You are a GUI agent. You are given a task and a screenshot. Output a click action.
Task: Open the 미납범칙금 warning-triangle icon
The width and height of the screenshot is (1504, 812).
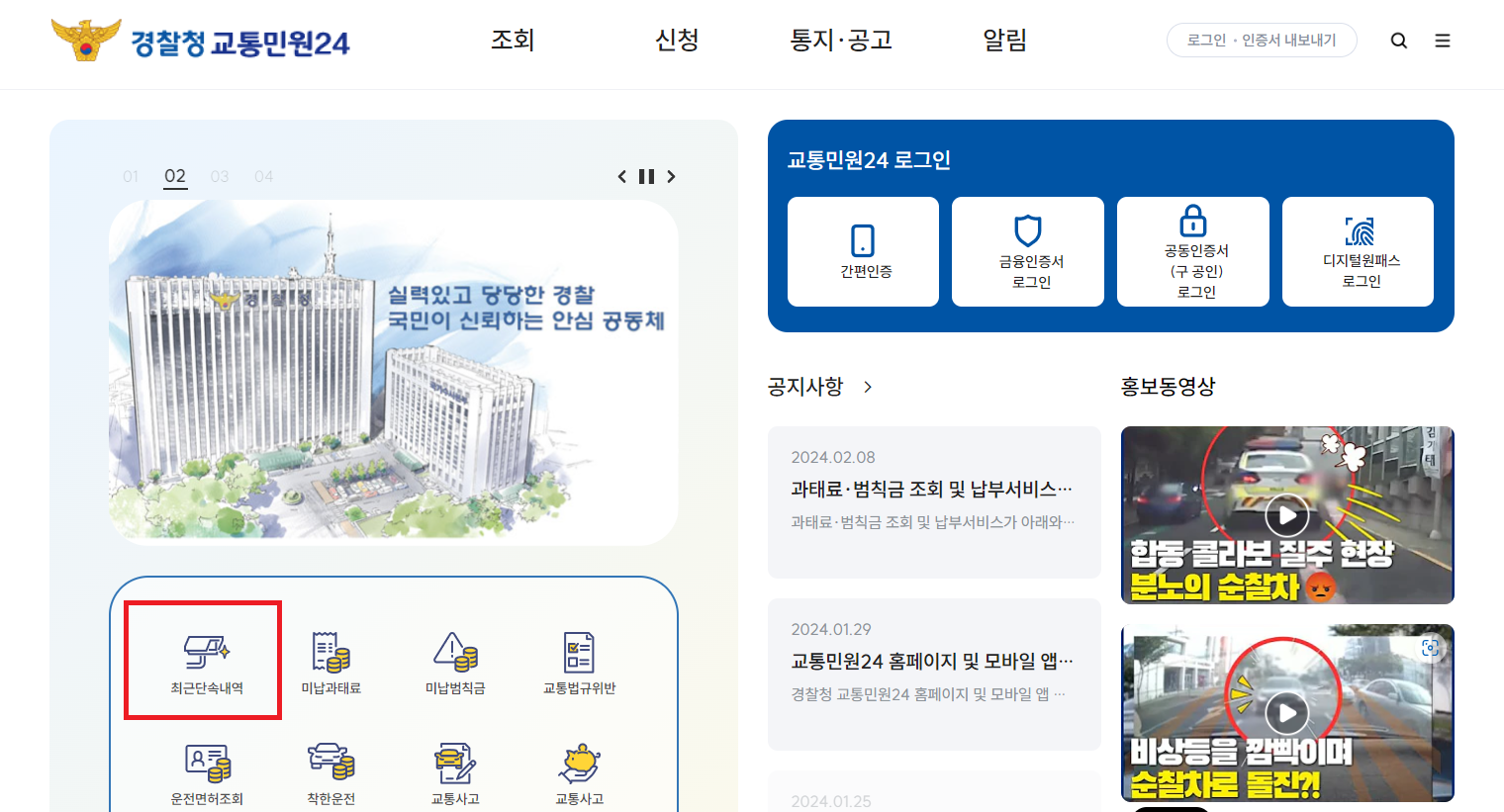pyautogui.click(x=455, y=652)
